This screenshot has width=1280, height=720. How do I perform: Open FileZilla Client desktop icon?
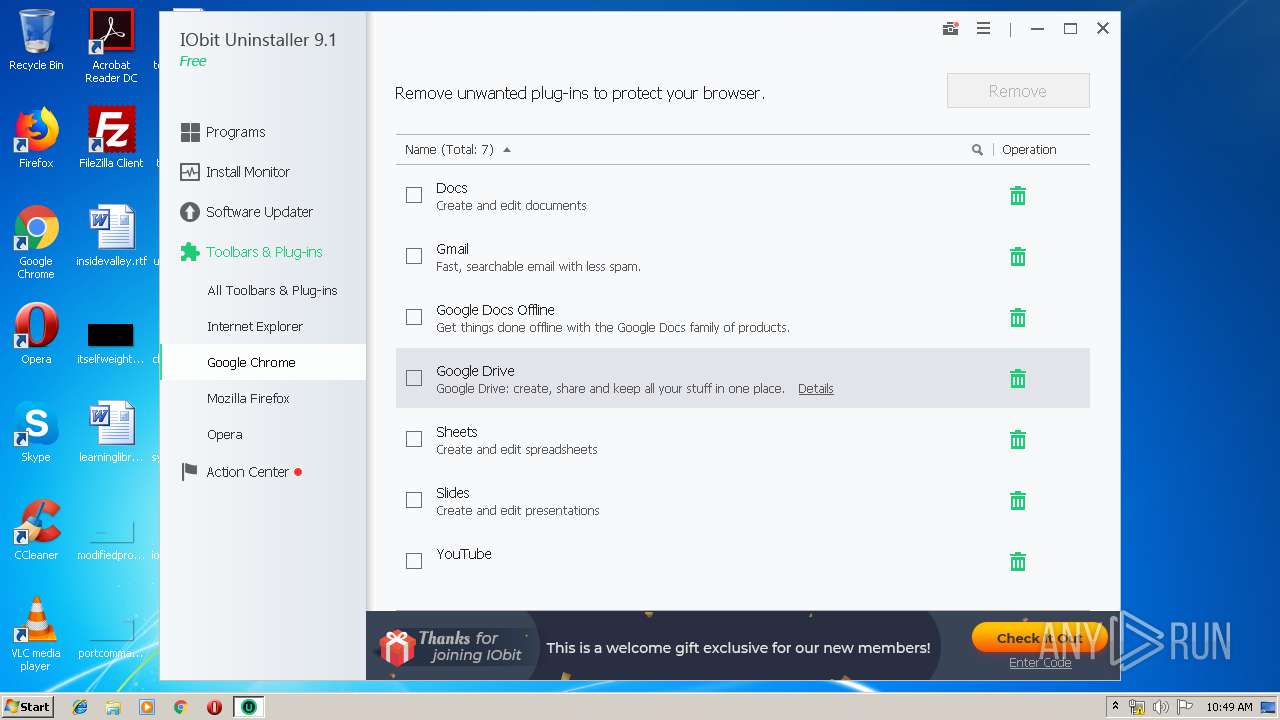(x=111, y=138)
